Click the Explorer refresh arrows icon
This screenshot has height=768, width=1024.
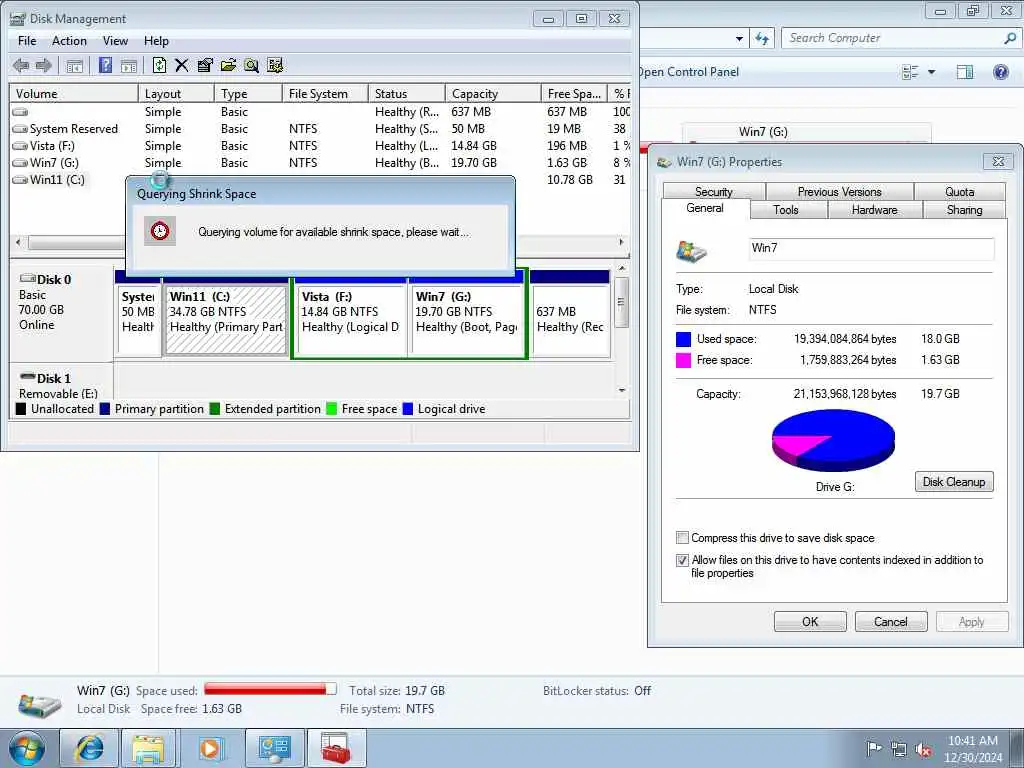(762, 39)
